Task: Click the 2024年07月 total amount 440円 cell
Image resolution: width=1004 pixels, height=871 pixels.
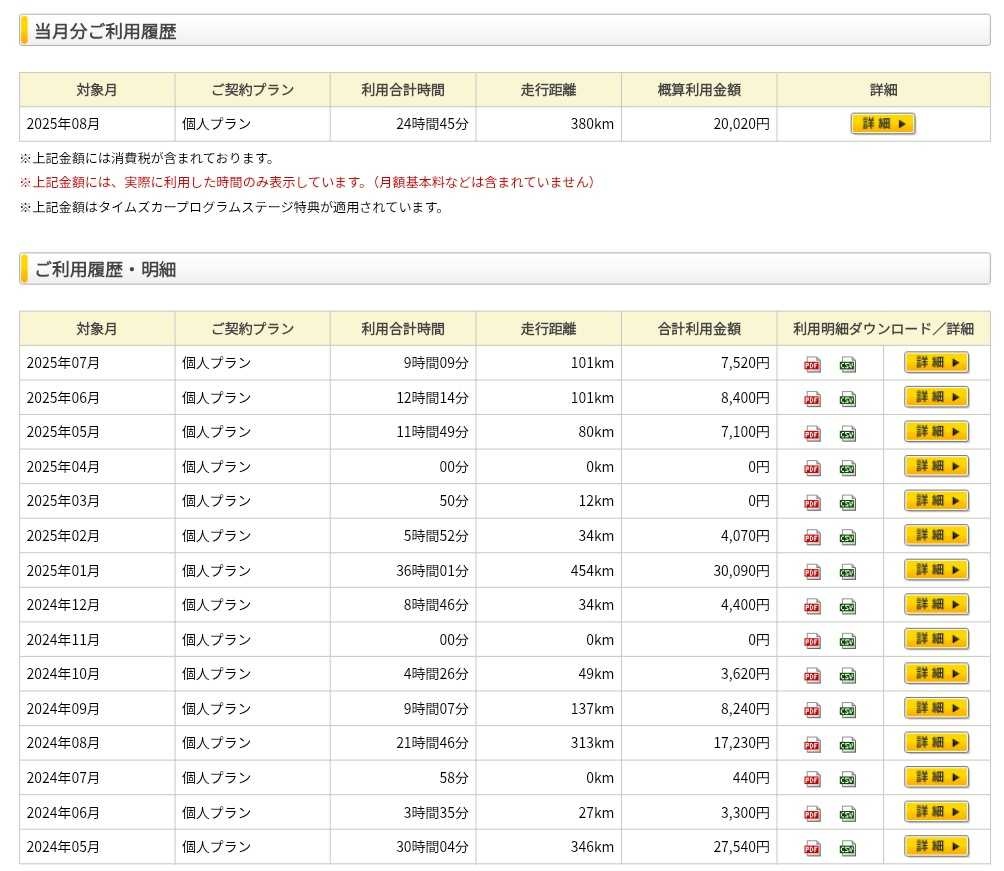Action: [698, 778]
